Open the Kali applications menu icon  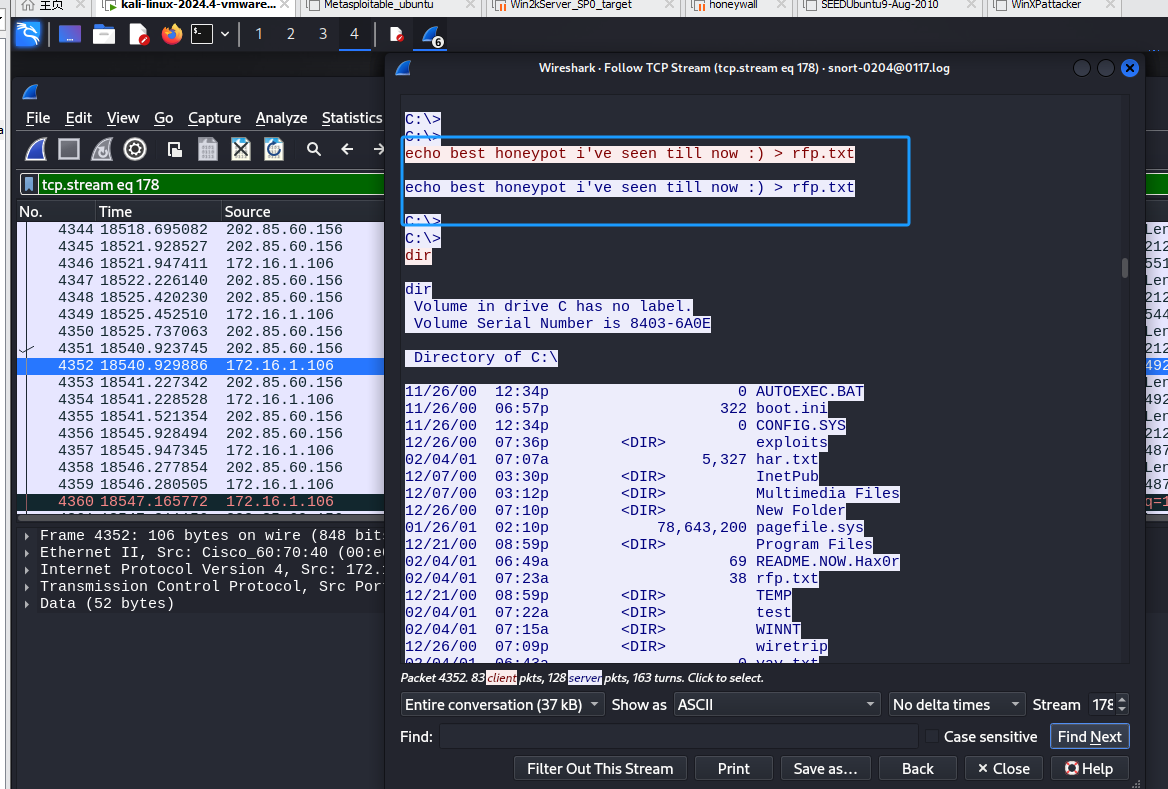pos(28,34)
